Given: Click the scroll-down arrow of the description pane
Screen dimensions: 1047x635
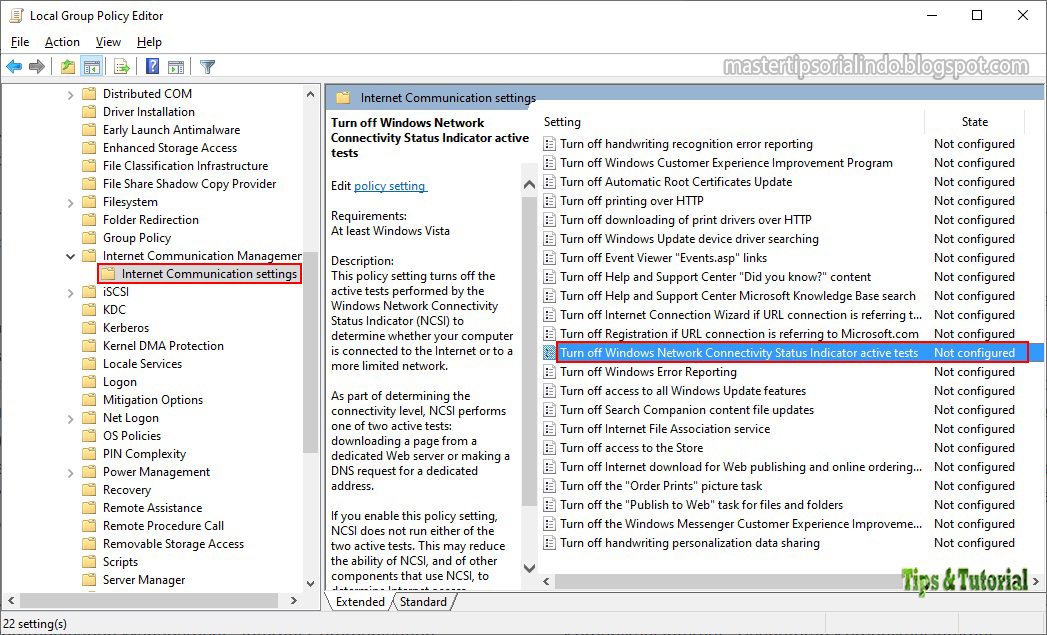Looking at the screenshot, I should click(529, 566).
